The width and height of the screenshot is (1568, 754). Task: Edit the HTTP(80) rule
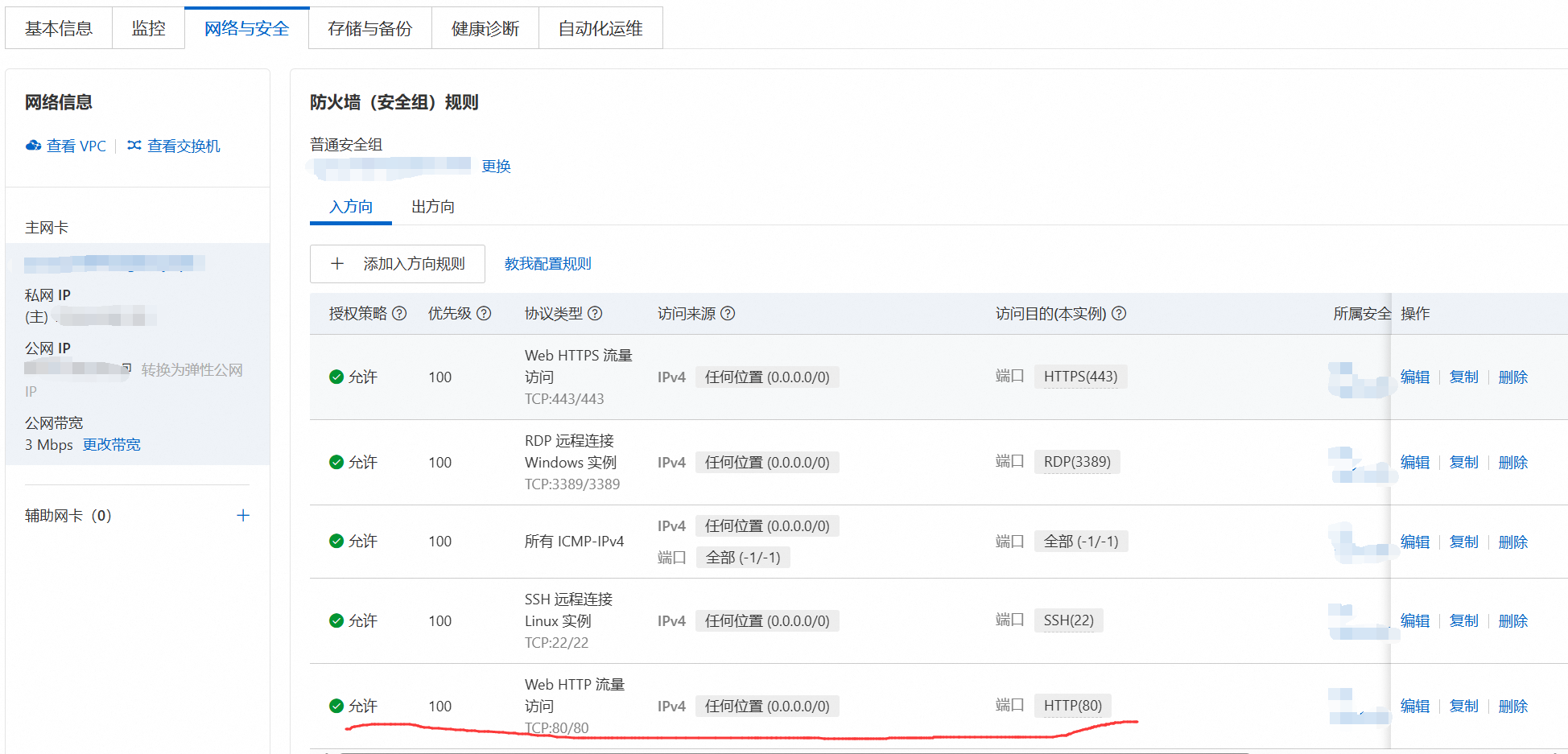(1415, 706)
